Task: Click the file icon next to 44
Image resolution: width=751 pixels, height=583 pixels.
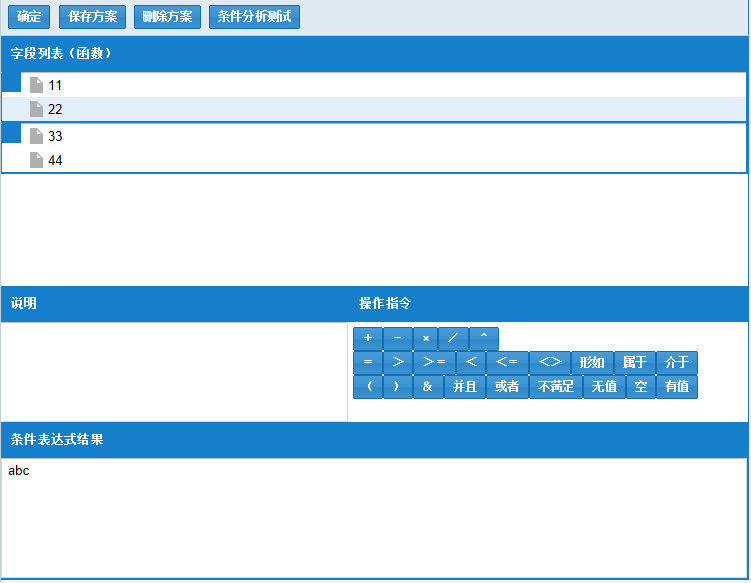Action: [x=37, y=161]
